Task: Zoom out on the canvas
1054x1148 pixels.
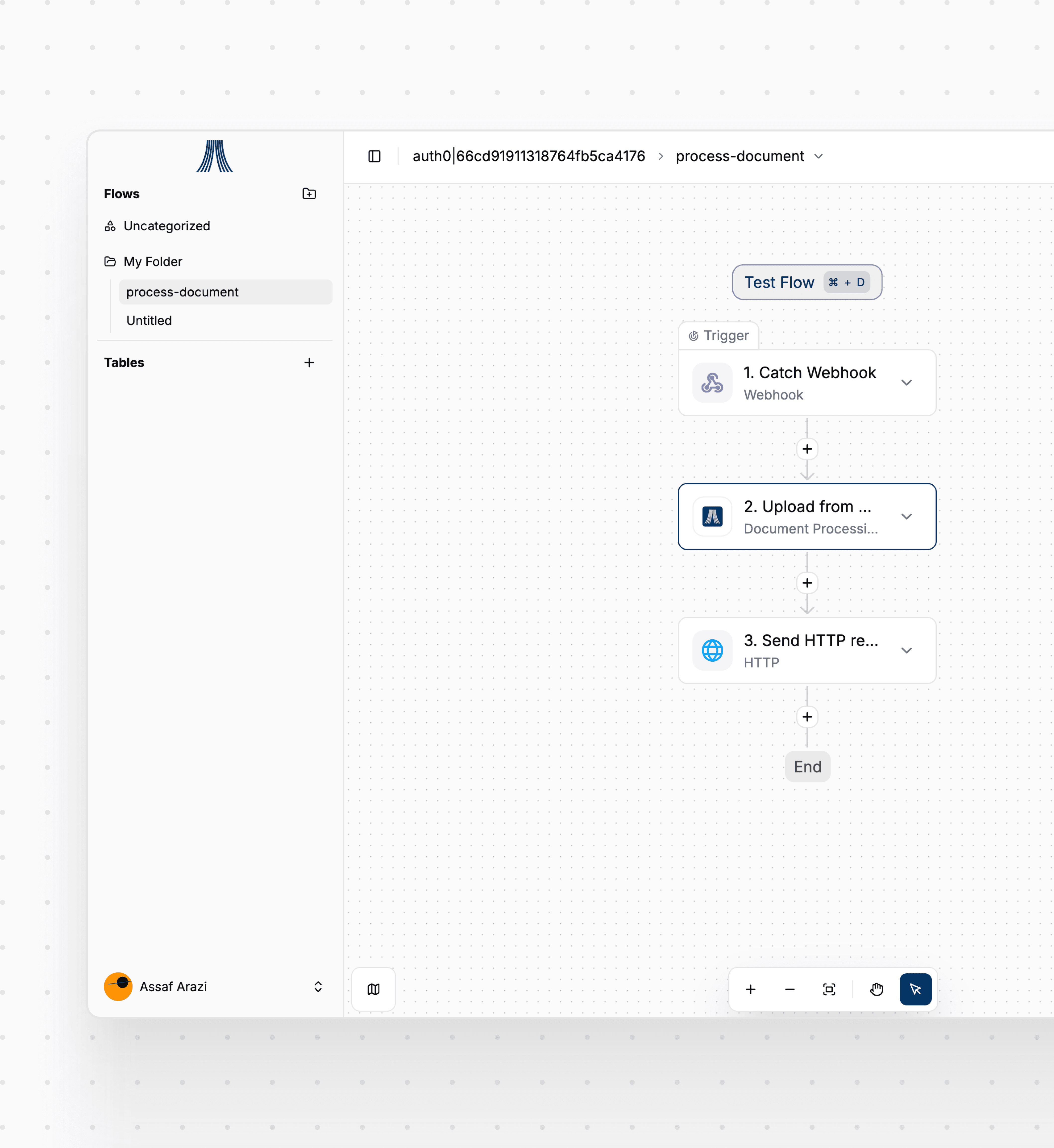Action: 790,989
